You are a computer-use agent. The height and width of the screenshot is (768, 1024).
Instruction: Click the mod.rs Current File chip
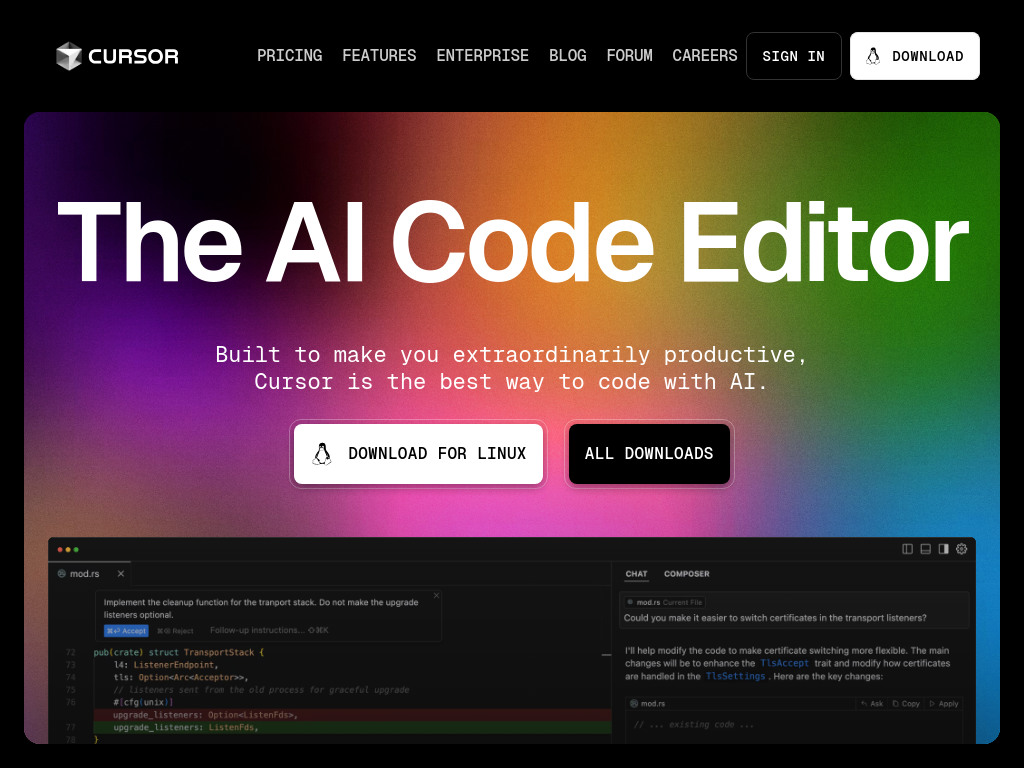[x=664, y=602]
